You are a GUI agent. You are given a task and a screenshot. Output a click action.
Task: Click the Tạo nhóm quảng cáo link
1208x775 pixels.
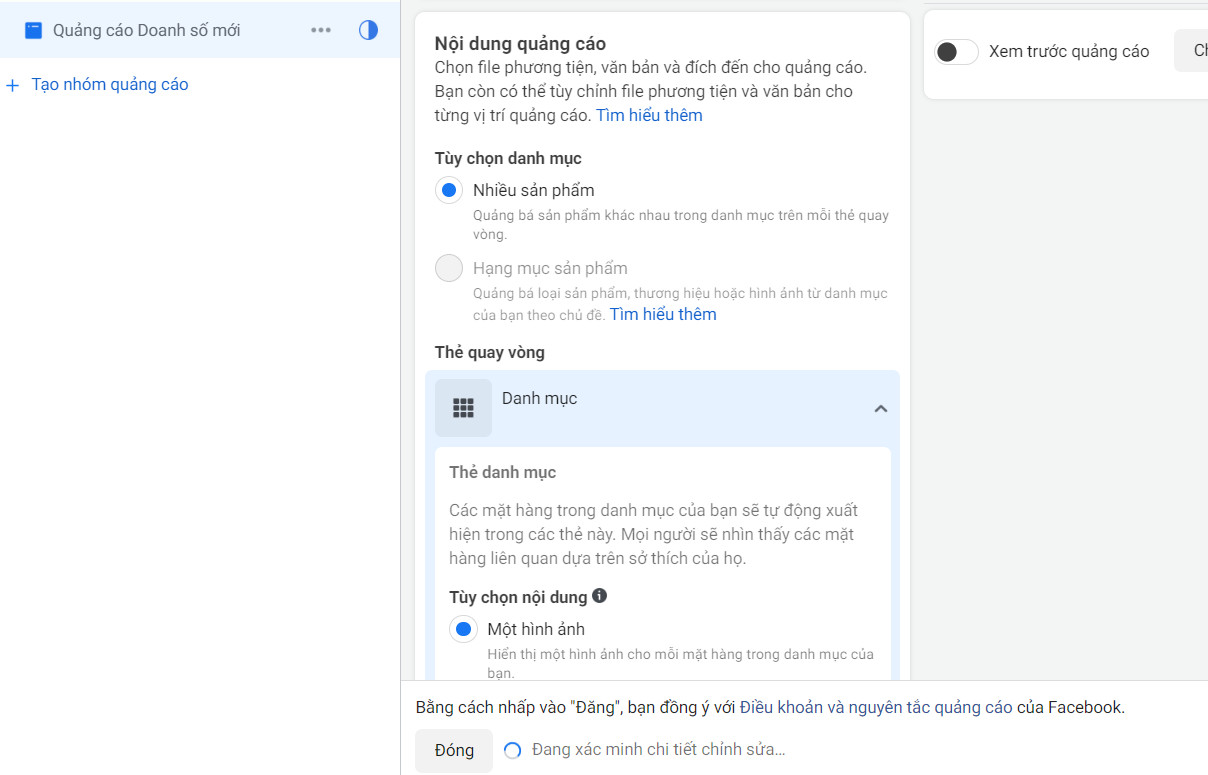[110, 85]
